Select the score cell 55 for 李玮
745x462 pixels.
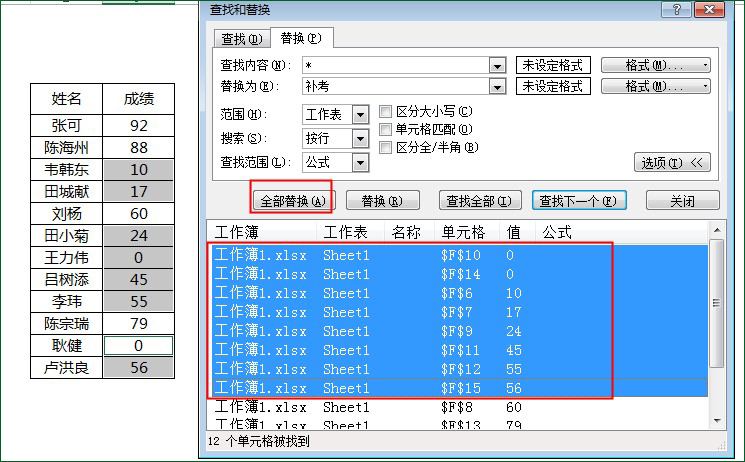click(139, 302)
